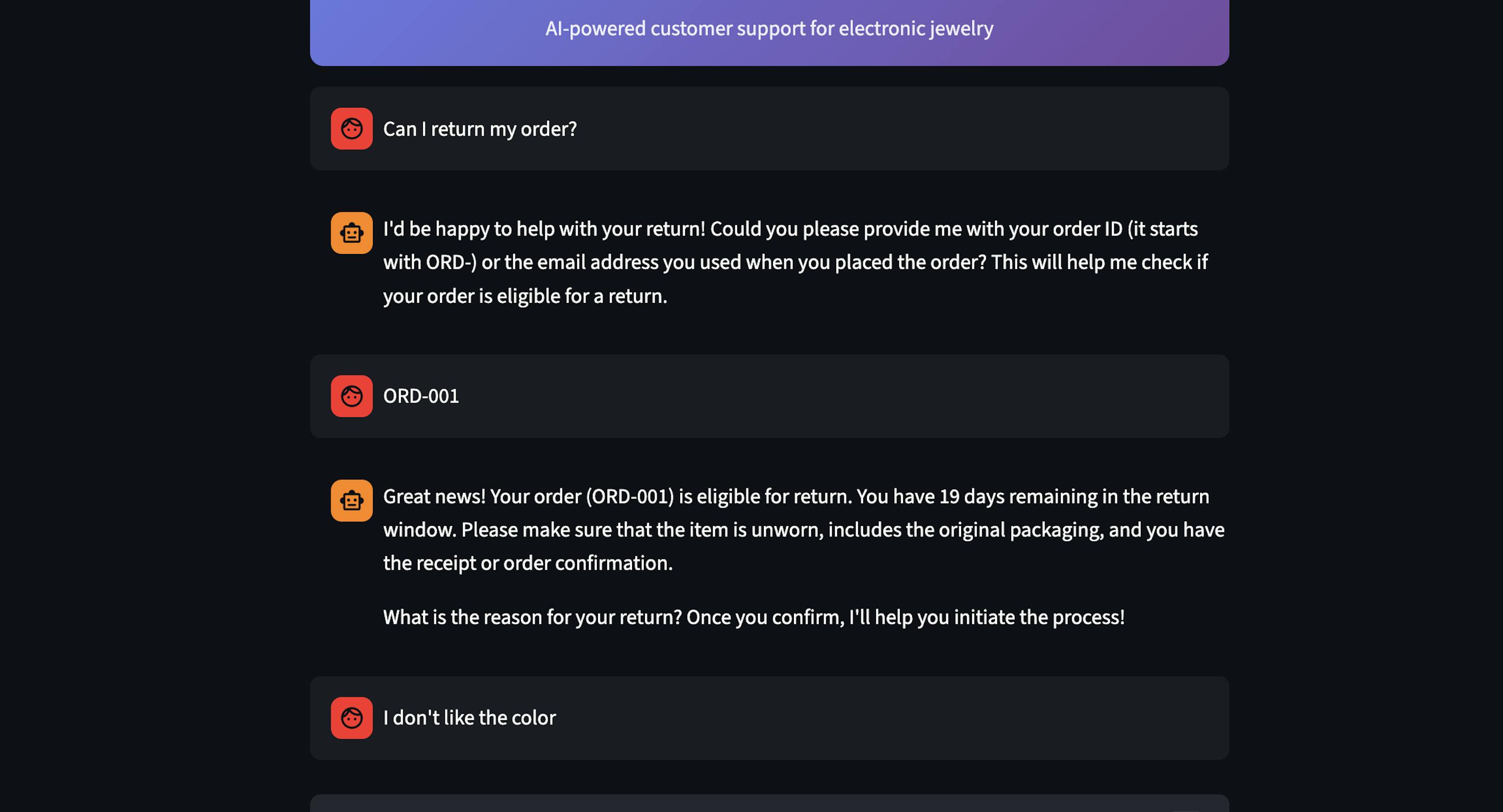Screen dimensions: 1503x812
Task: Click the user avatar beside "I don't like the color"
Action: coord(351,718)
